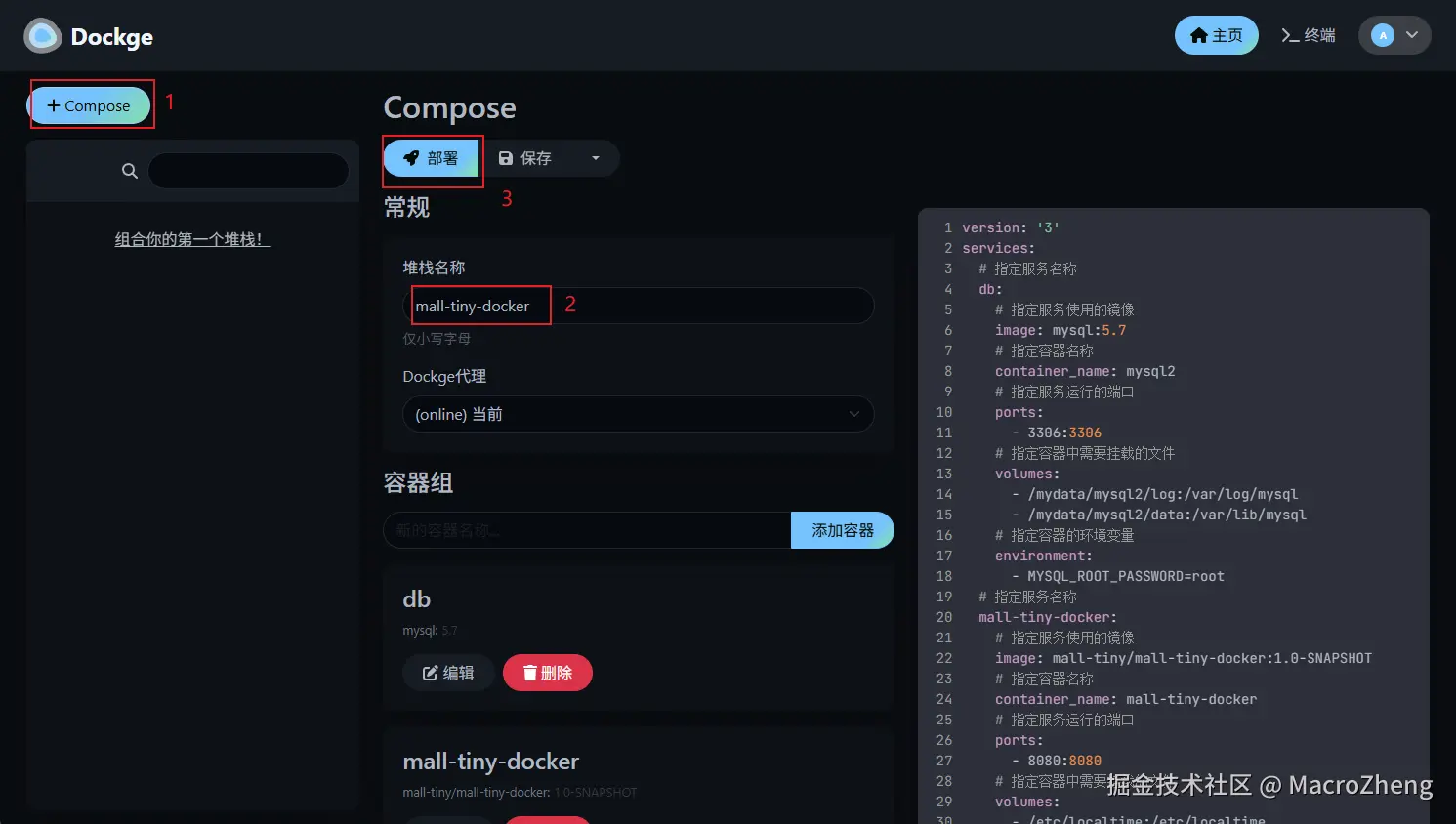The height and width of the screenshot is (824, 1456).
Task: Click YAML line '- MYSQL_ROOT_PASSWORD=root'
Action: [1118, 576]
